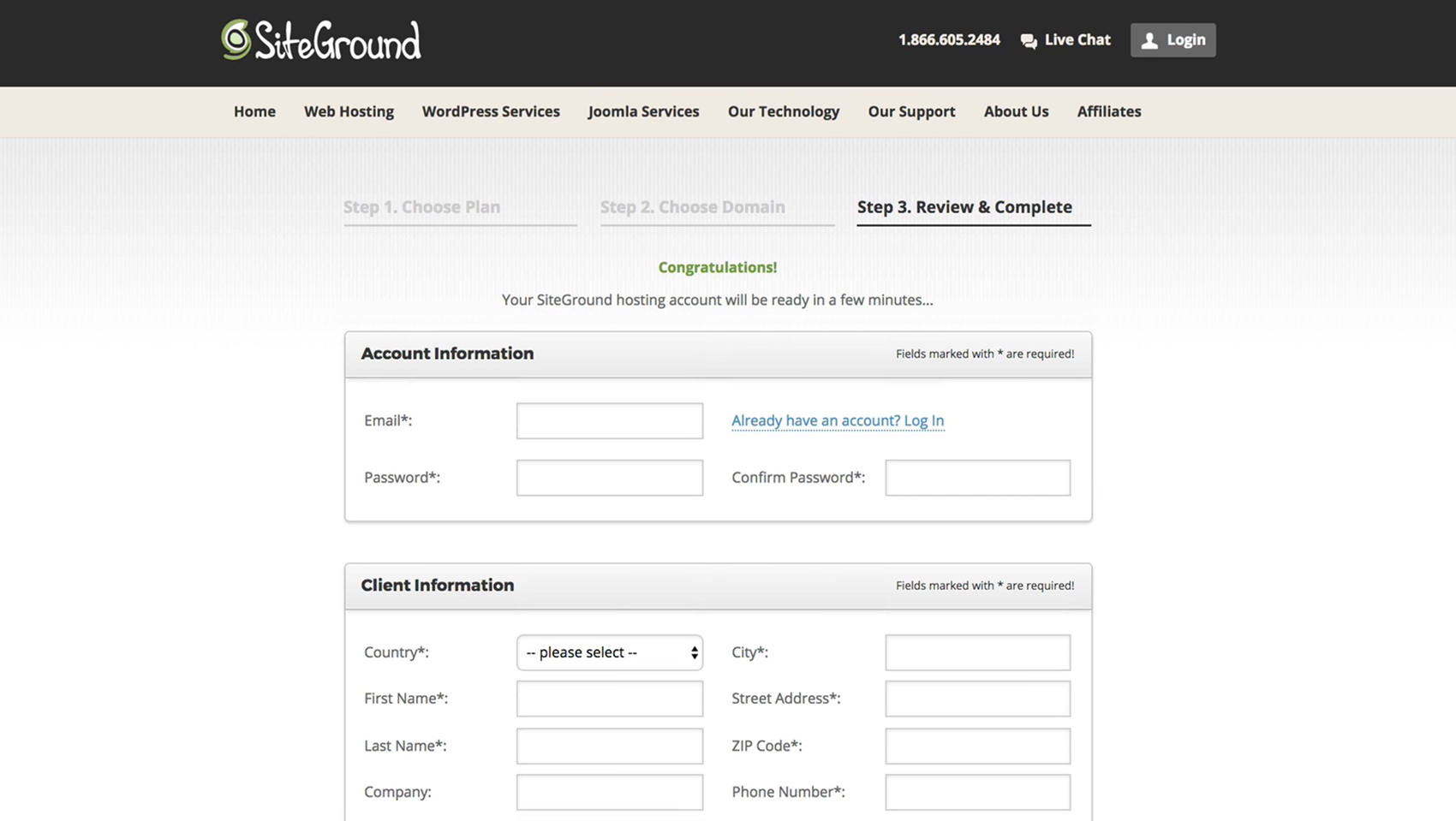Open the Our Support menu
Screen dimensions: 1456x821
point(911,111)
